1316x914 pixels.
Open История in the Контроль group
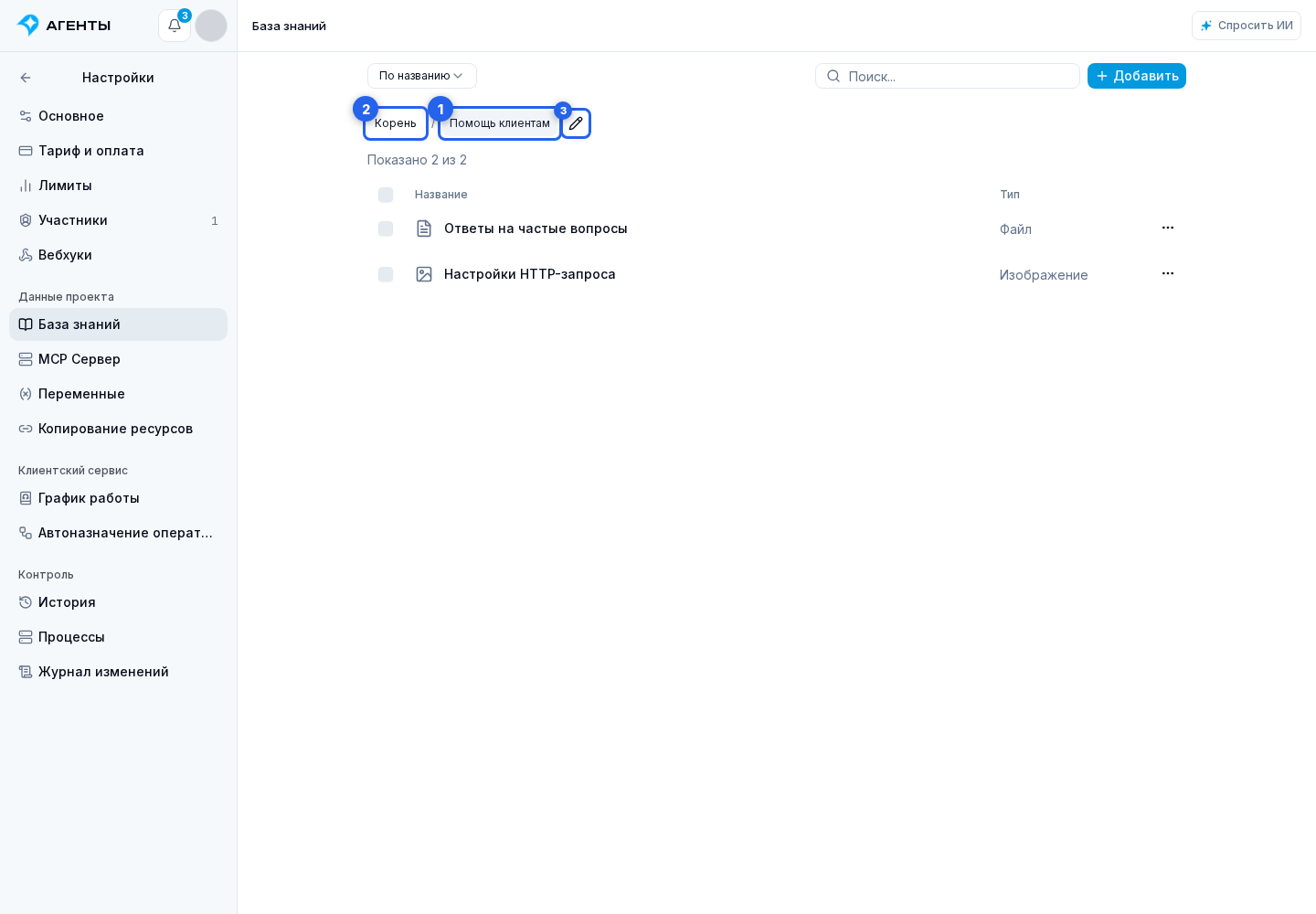coord(118,602)
